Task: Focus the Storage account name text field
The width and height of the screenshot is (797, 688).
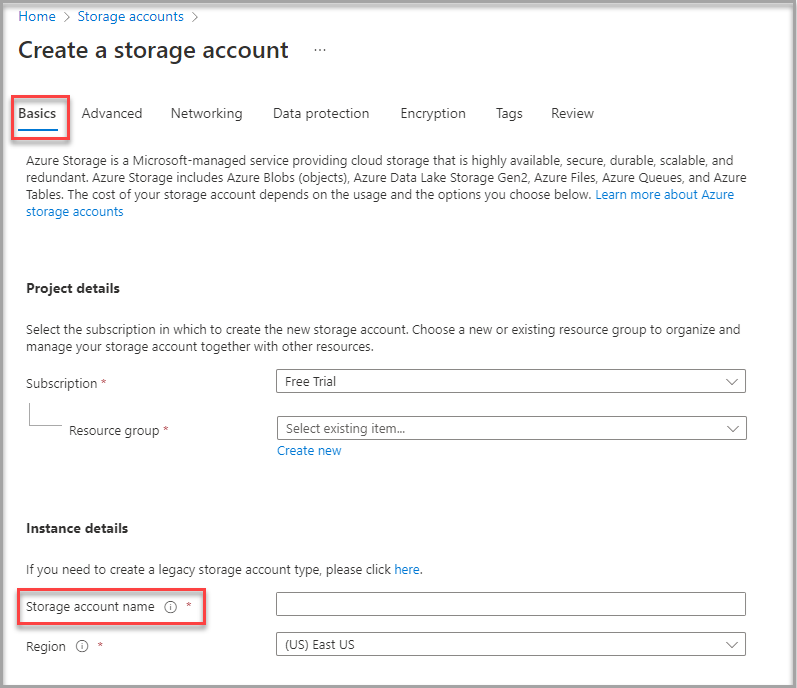Action: [510, 604]
